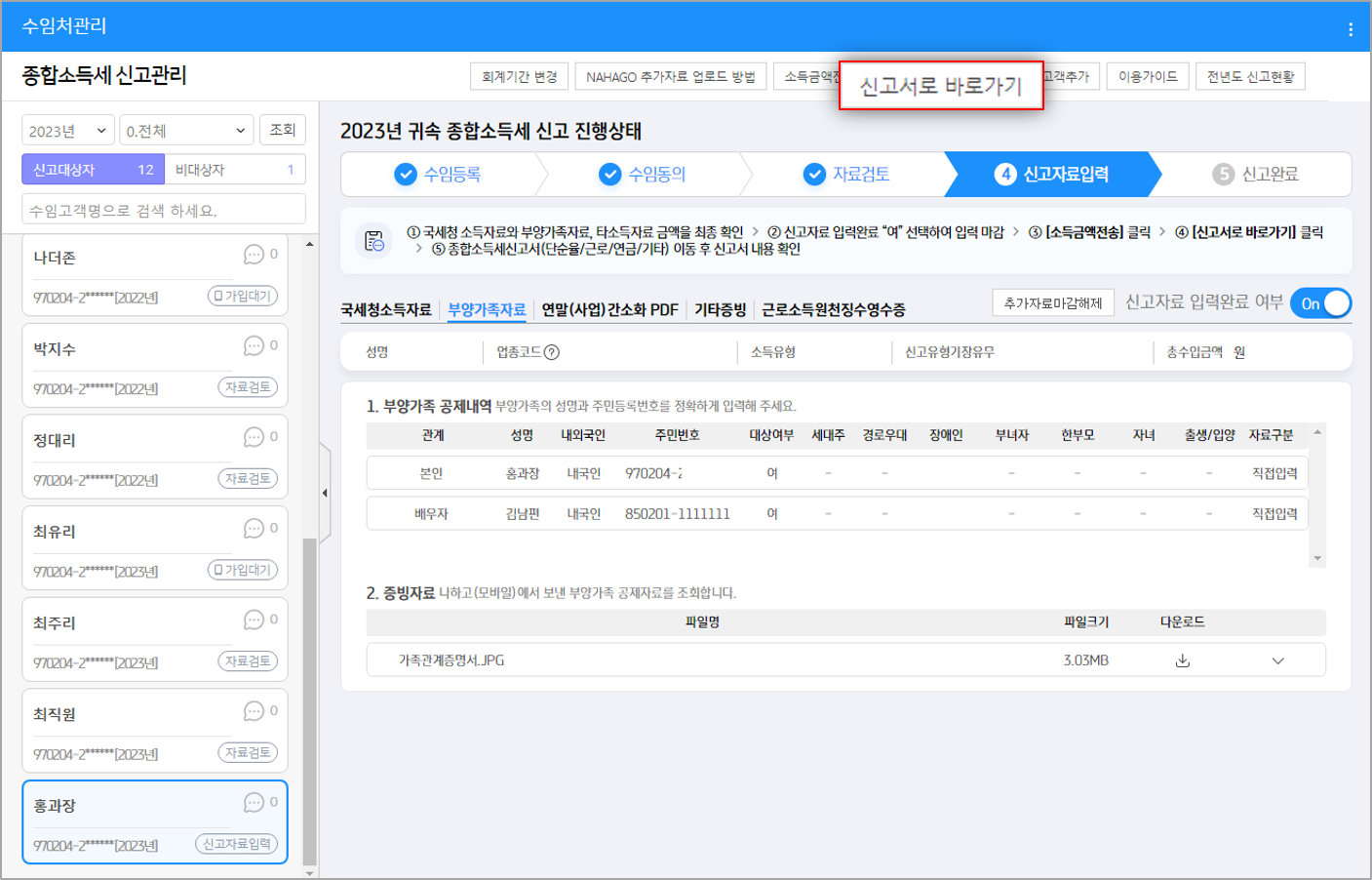The height and width of the screenshot is (880, 1372).
Task: Collapse the left client list panel
Action: [x=325, y=493]
